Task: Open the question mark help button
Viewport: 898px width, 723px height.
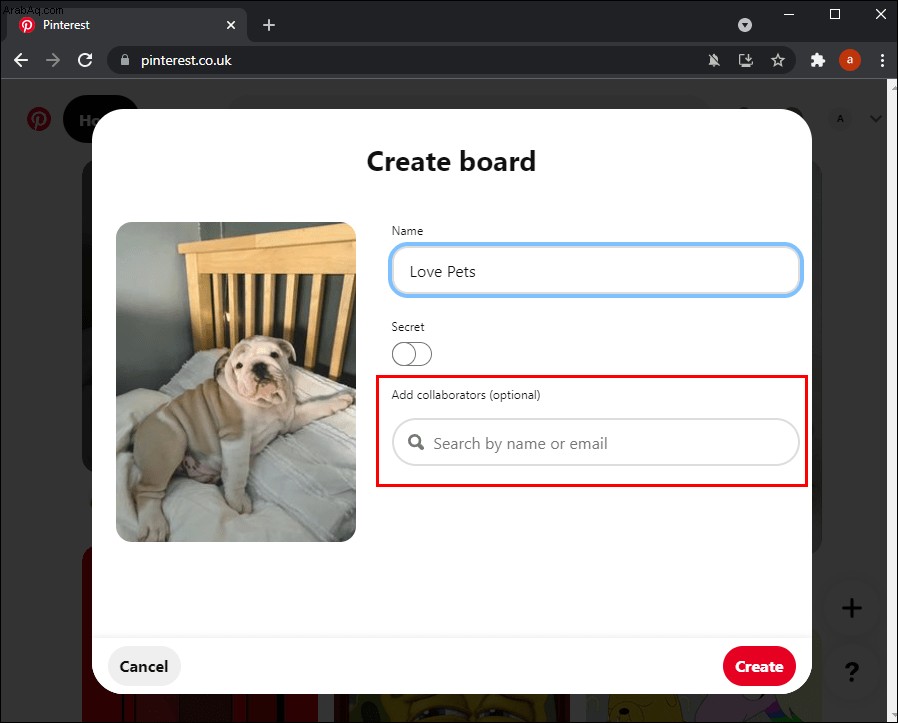Action: [852, 671]
